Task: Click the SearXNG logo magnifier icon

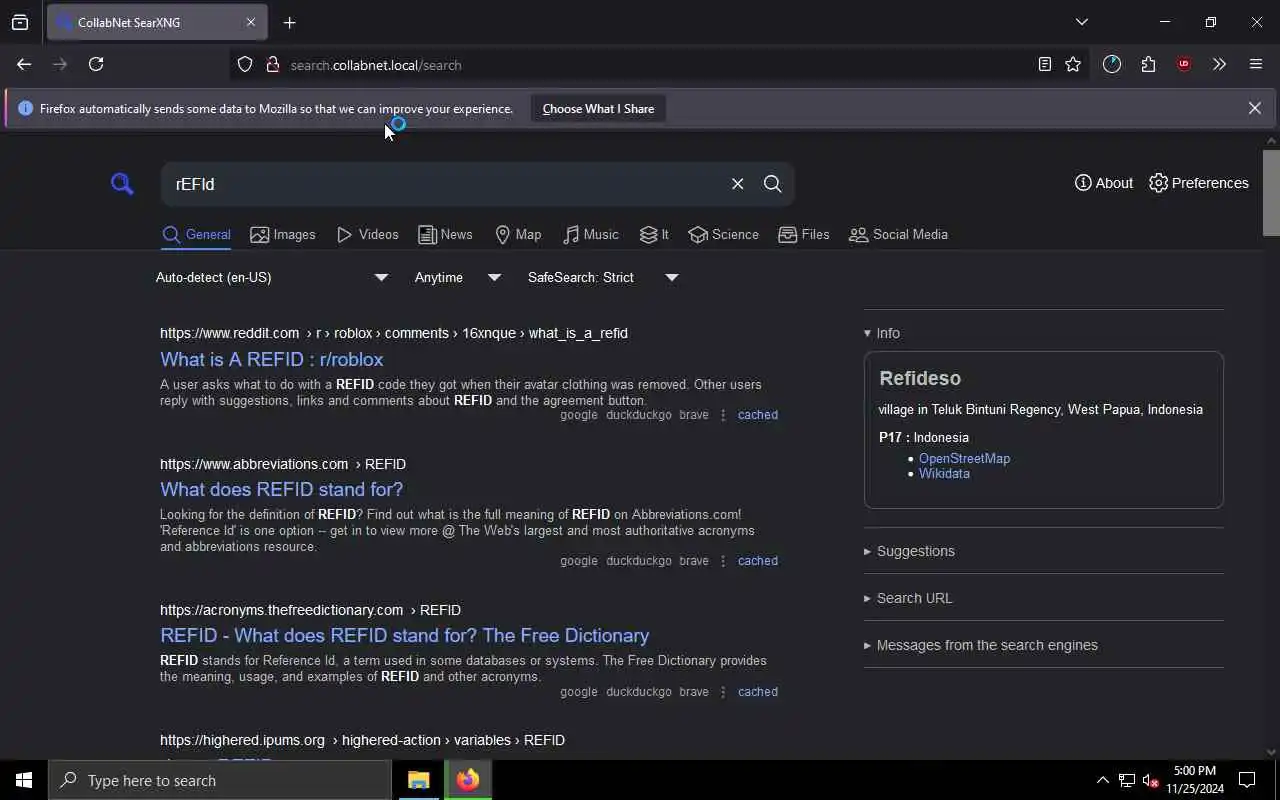Action: [122, 184]
